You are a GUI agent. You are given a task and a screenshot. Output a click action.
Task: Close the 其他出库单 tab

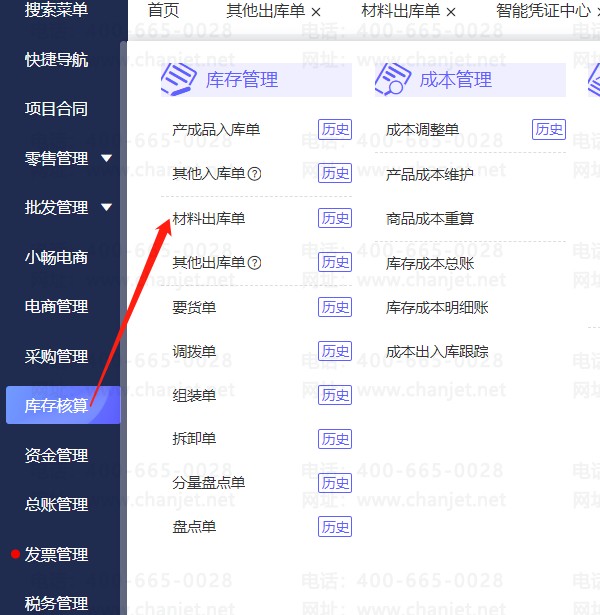coord(316,13)
